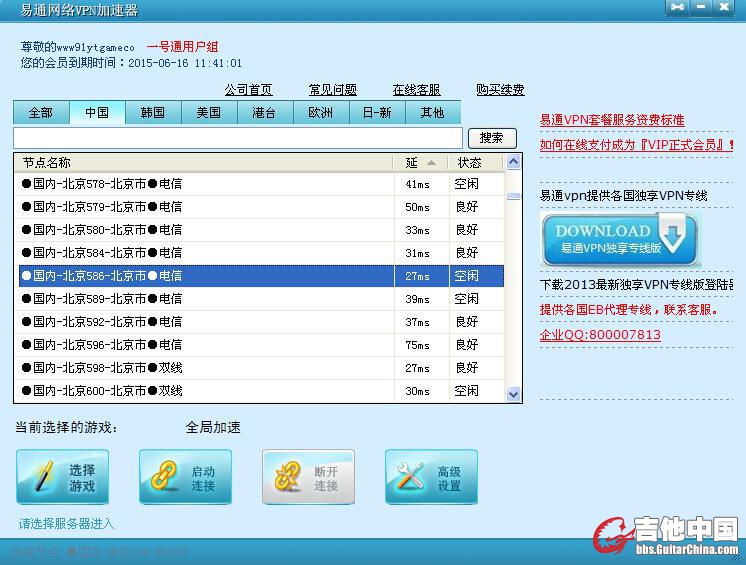Sort by the 节点名称 column header

(x=204, y=163)
